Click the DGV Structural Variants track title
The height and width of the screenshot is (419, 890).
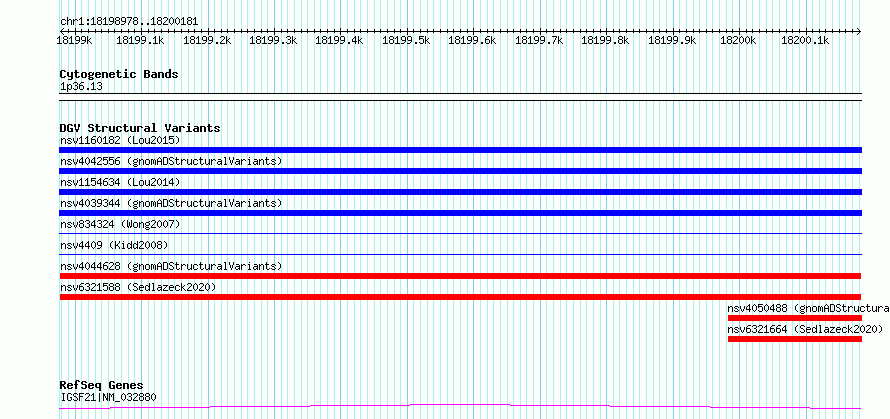140,128
